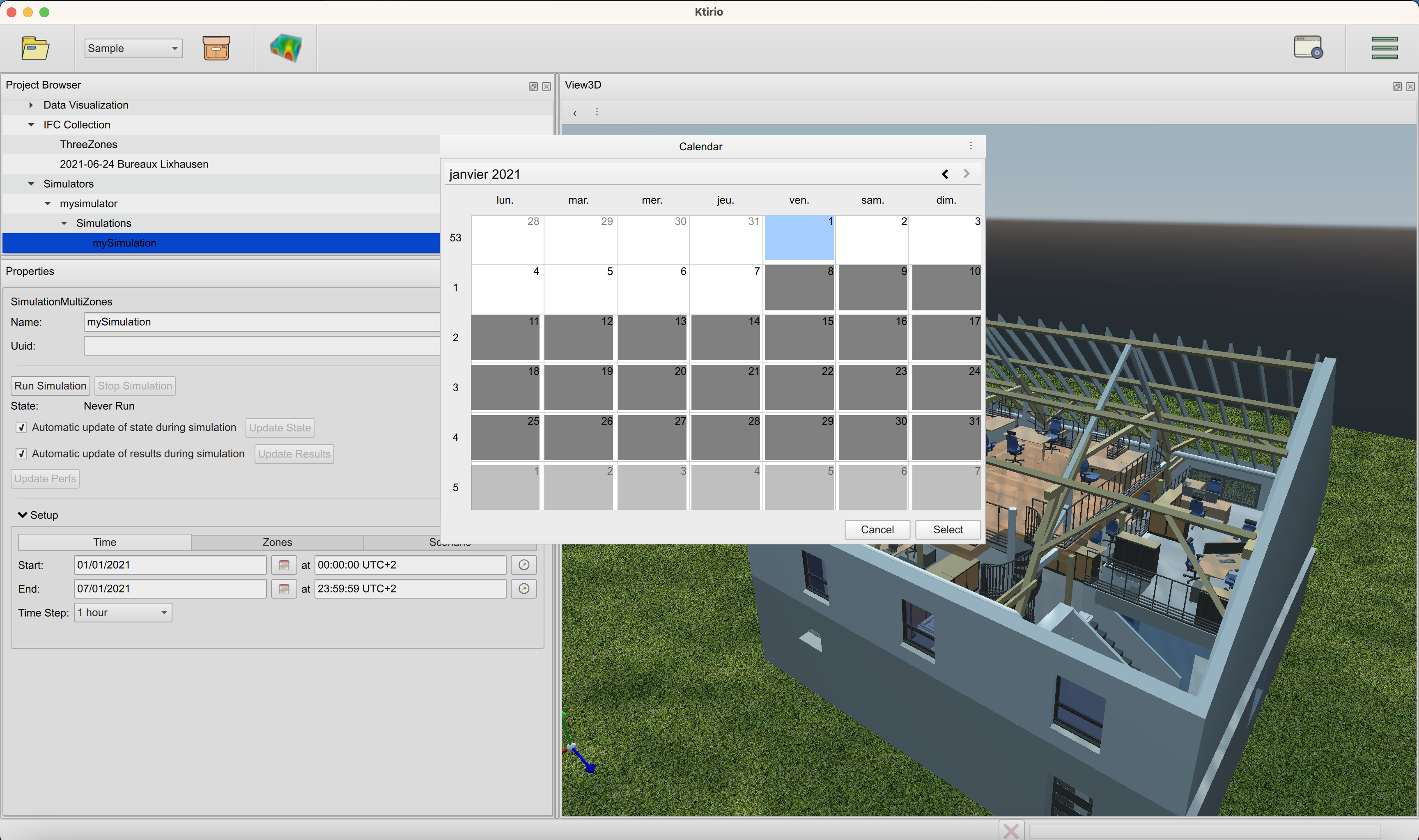Screen dimensions: 1419x840
Task: Open clock picker for End time
Action: [x=524, y=589]
